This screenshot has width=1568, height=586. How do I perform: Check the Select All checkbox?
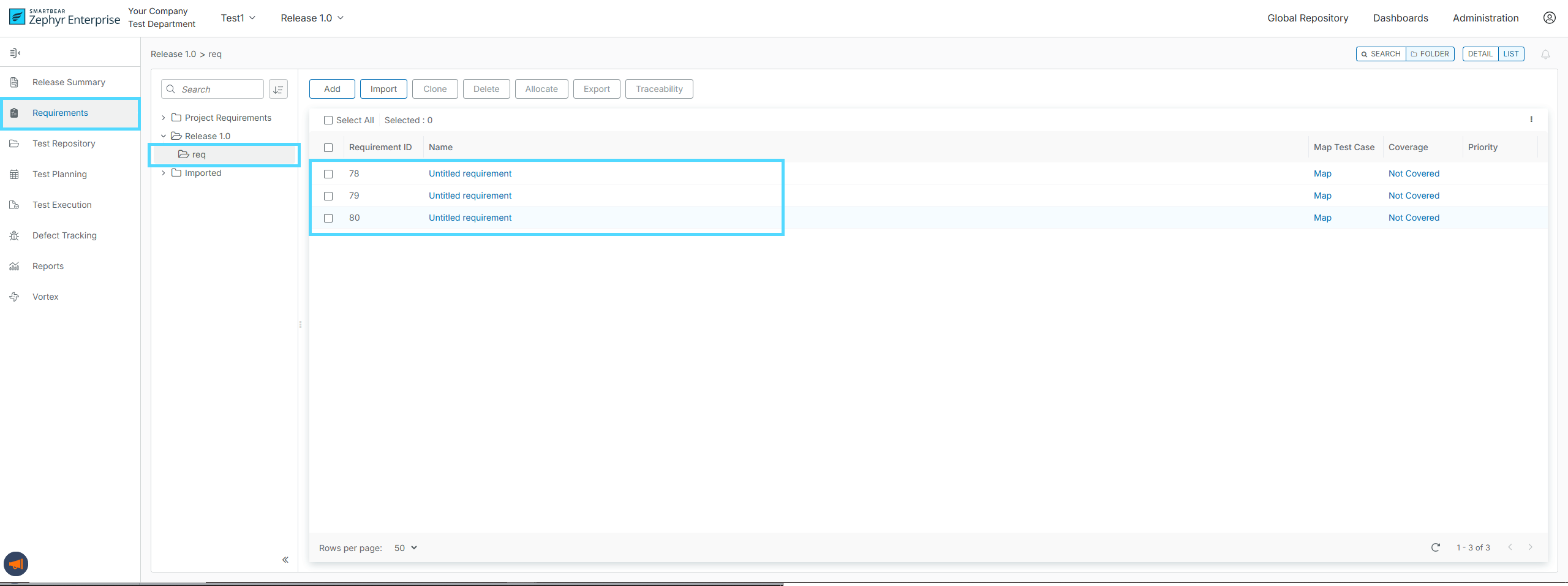[328, 121]
